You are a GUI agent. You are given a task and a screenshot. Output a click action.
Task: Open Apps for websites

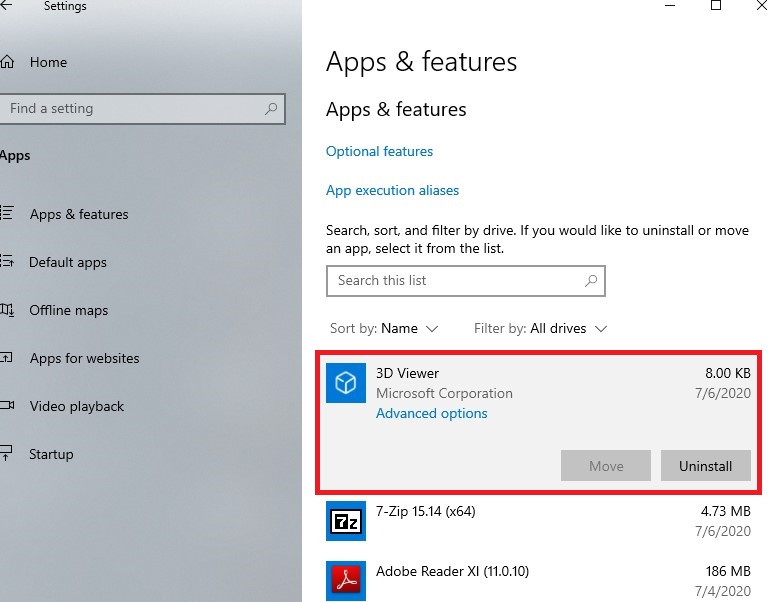pyautogui.click(x=84, y=358)
